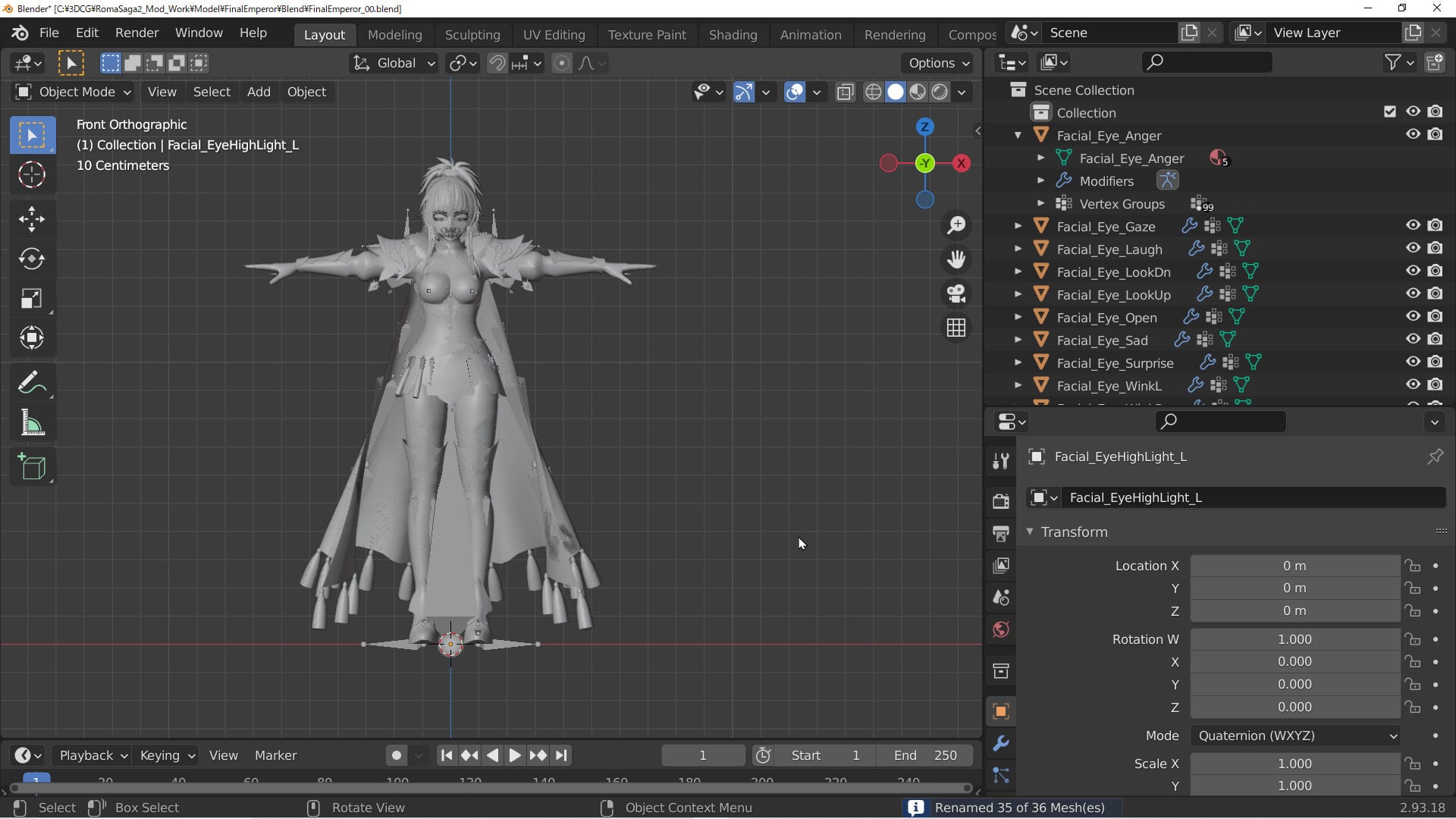Select the Annotate pencil tool
The width and height of the screenshot is (1456, 819).
[x=32, y=383]
